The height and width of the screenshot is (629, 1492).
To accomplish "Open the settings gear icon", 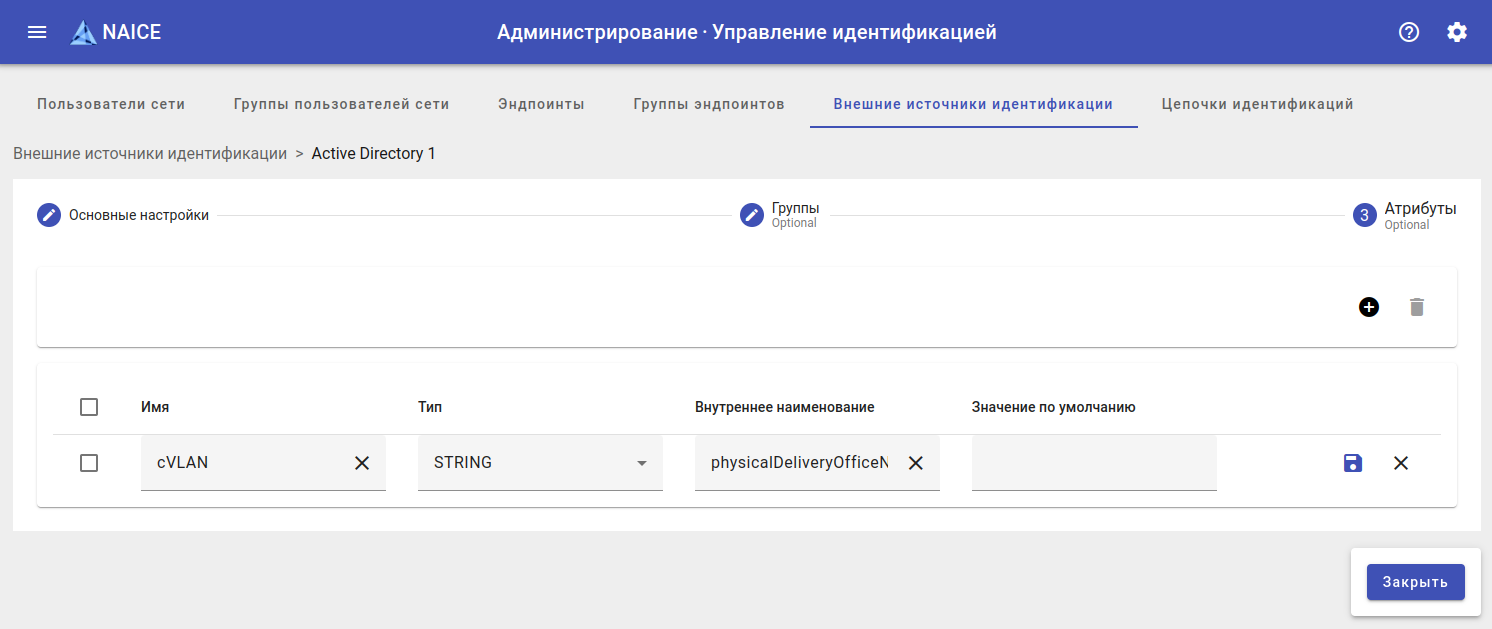I will click(x=1457, y=32).
